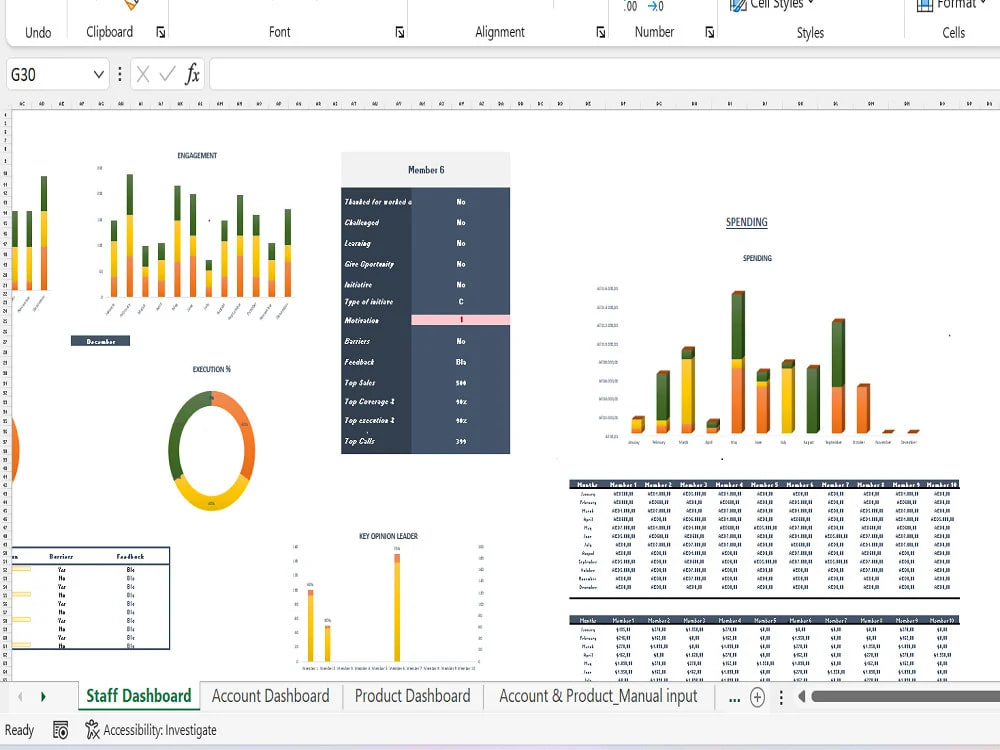Expand the Name Box dropdown arrow

click(99, 75)
